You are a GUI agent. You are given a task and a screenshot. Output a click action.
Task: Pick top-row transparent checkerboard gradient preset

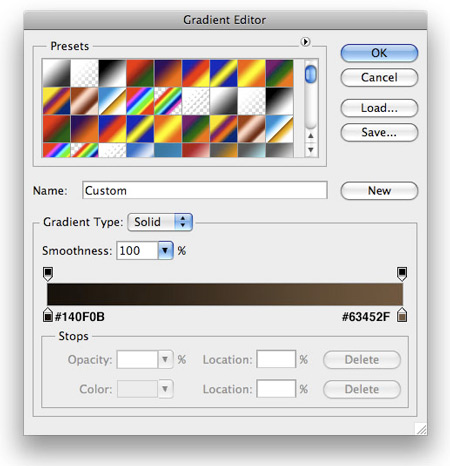84,73
